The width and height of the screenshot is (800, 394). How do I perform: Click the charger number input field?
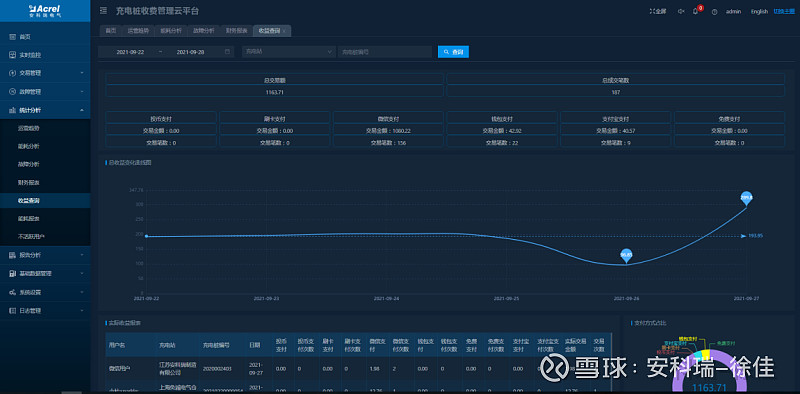click(385, 52)
